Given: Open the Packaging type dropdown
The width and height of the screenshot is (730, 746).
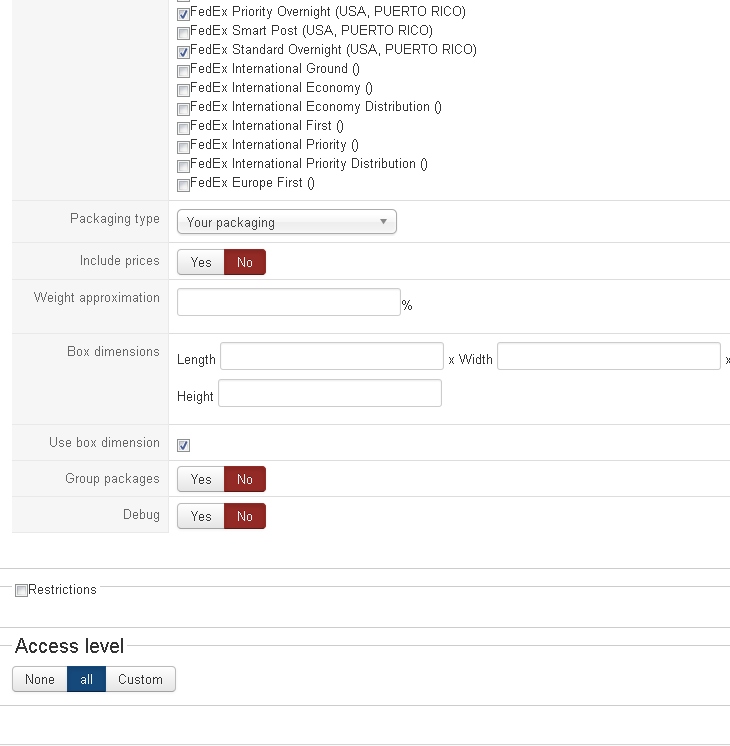Looking at the screenshot, I should 286,222.
